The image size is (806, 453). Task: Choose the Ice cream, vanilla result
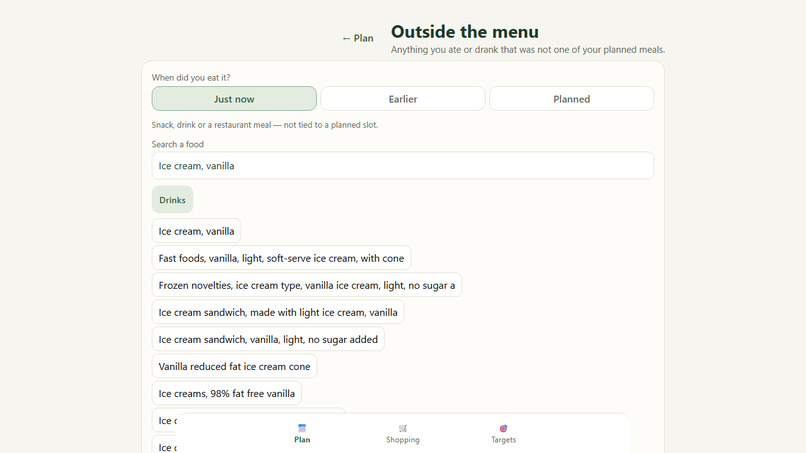point(196,231)
